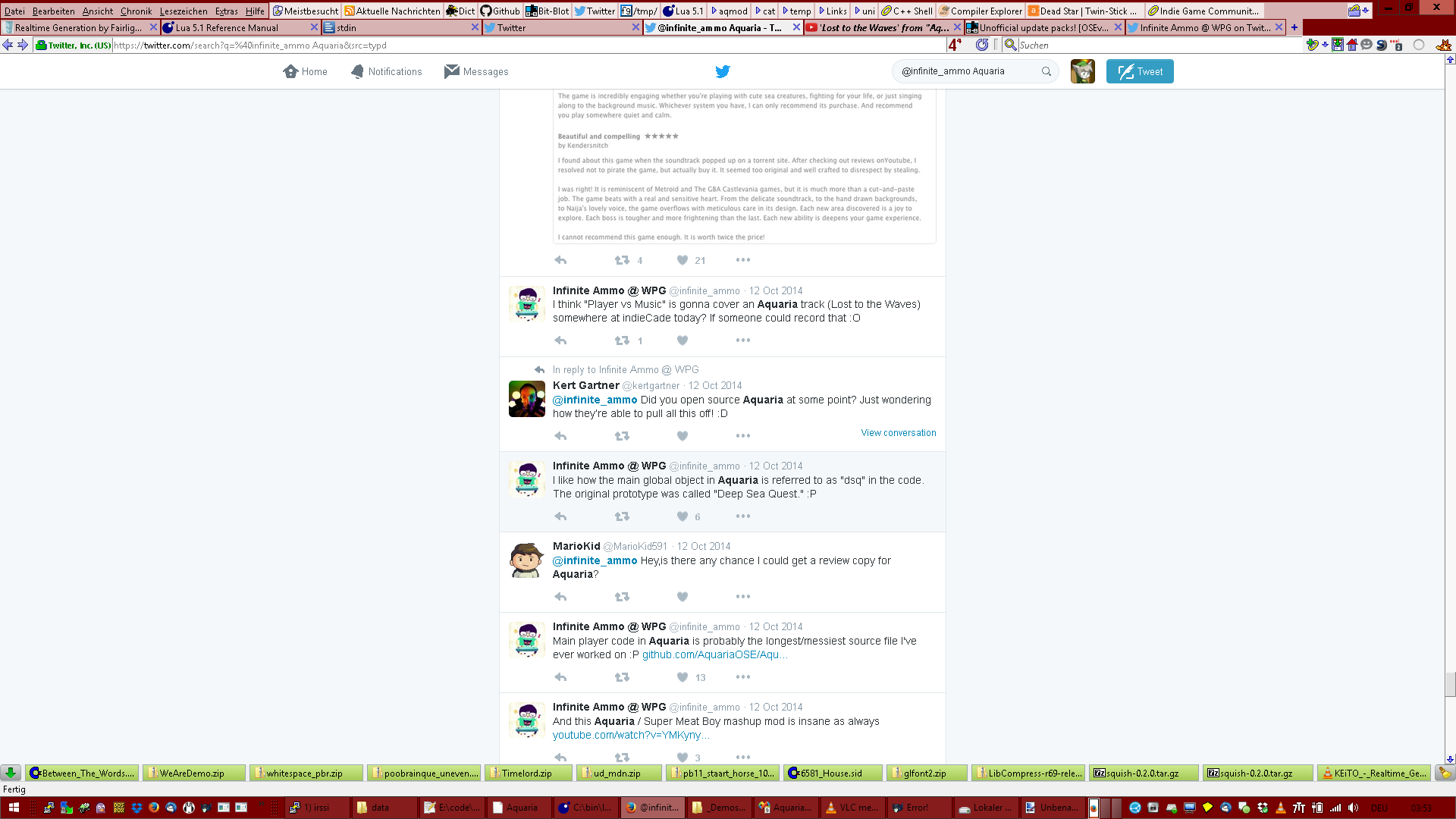The image size is (1456, 819).
Task: Reply to MarioKid's review copy tweet
Action: point(560,597)
